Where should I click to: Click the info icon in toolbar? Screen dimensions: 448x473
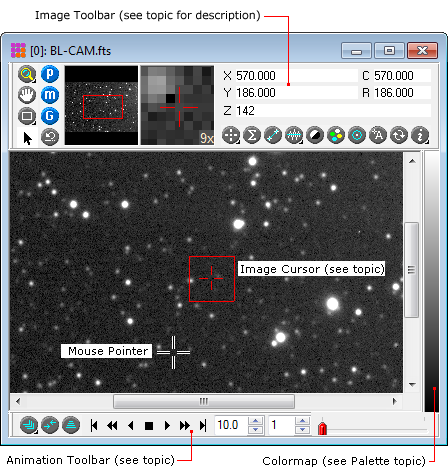[x=420, y=135]
